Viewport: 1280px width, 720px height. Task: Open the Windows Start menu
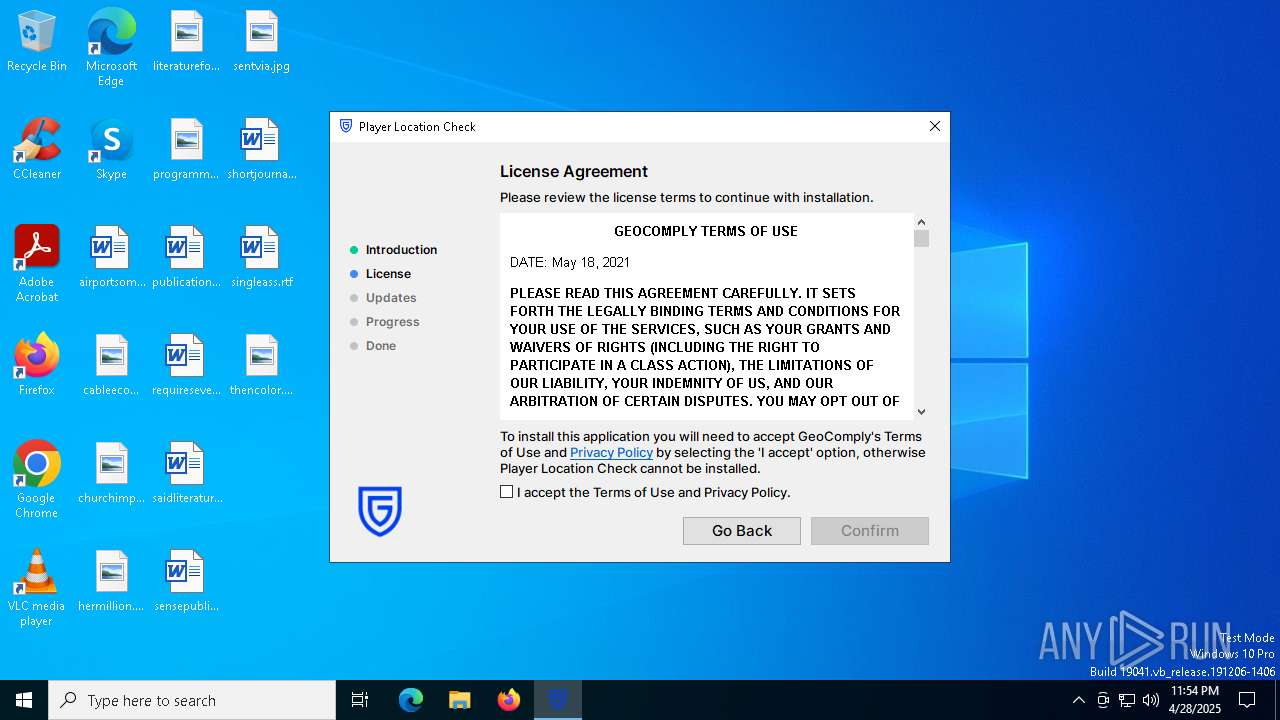point(24,700)
